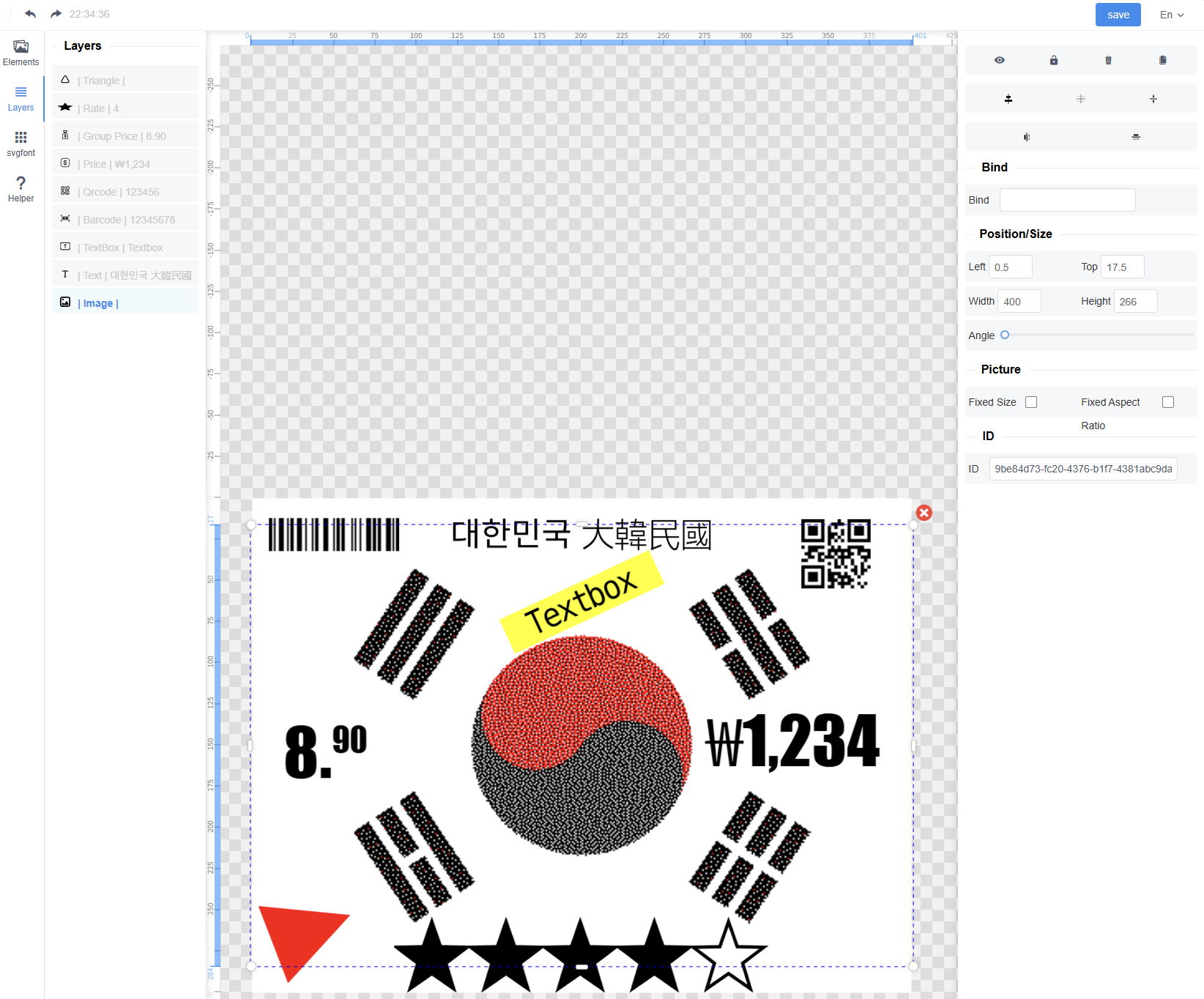Select the Text 대한민국 layer

tap(125, 275)
